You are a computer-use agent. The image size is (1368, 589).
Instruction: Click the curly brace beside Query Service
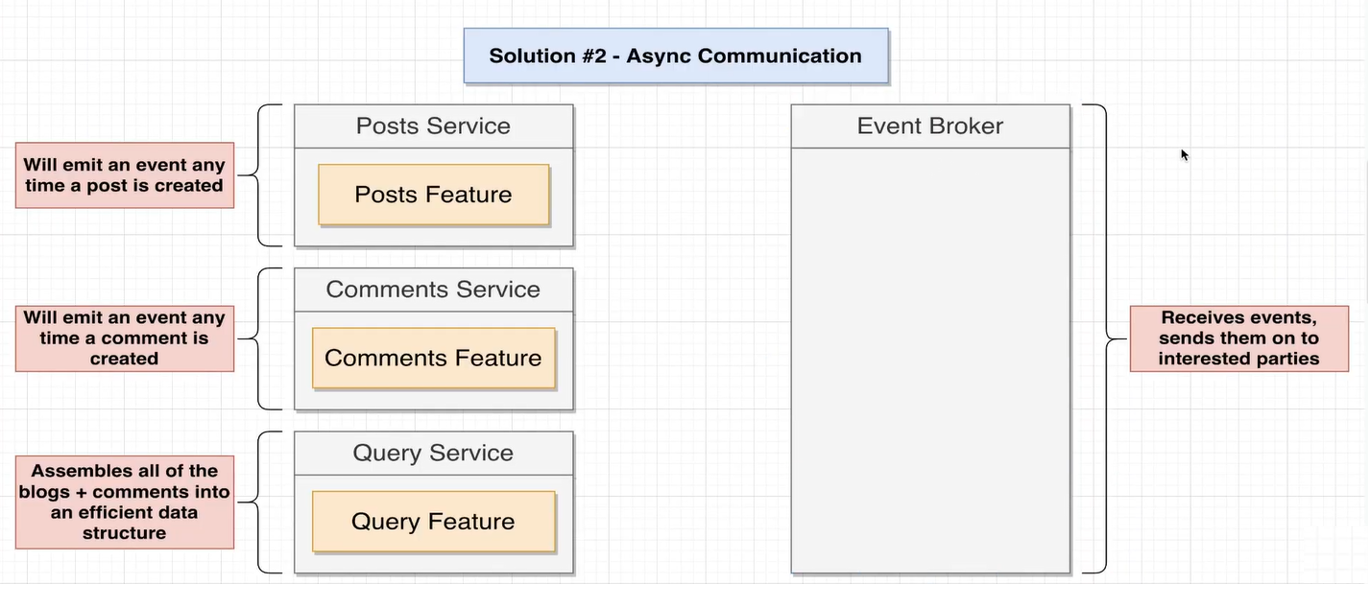coord(260,501)
